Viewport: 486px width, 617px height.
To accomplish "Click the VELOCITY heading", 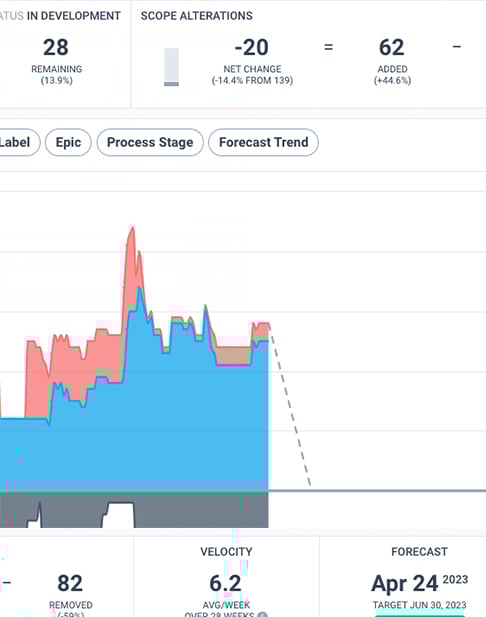I will pyautogui.click(x=226, y=552).
